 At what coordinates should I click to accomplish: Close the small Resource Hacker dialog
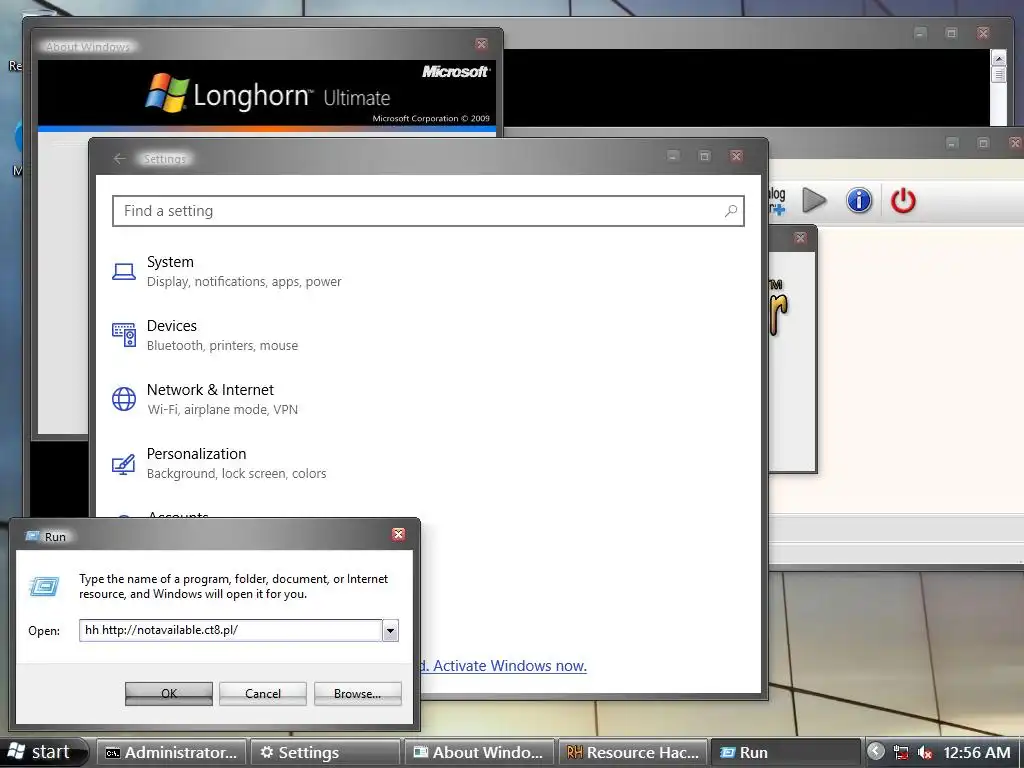tap(800, 238)
